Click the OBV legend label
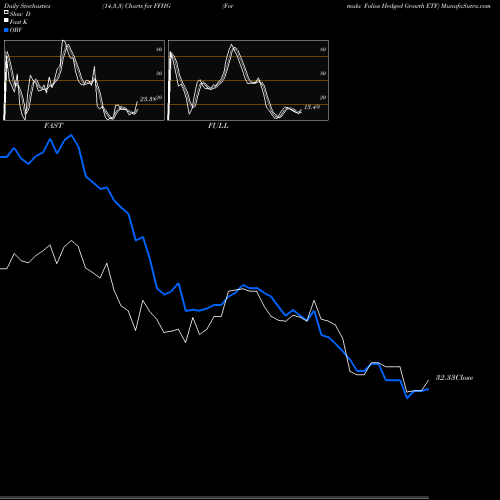This screenshot has height=500, width=500. [x=16, y=30]
